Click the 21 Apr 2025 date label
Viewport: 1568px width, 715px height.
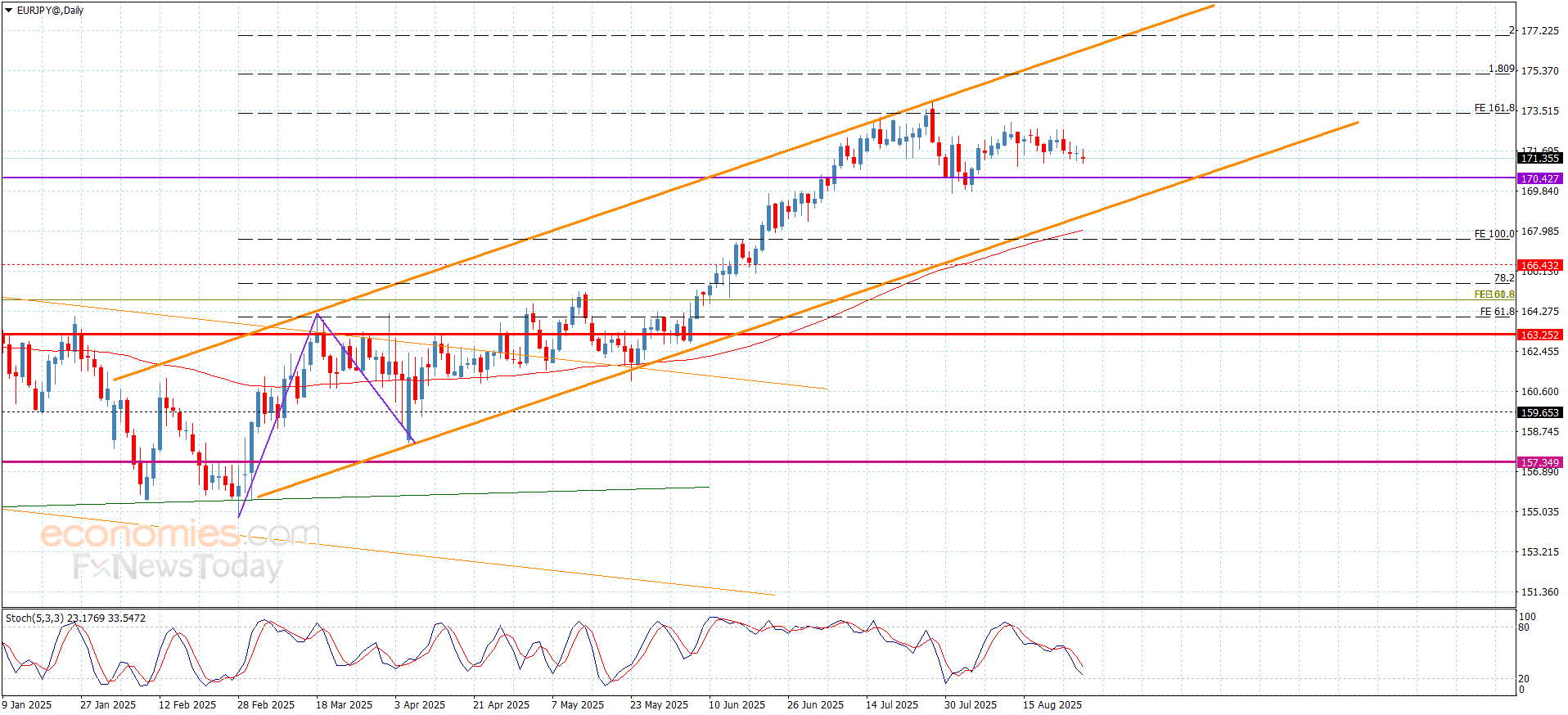(501, 705)
